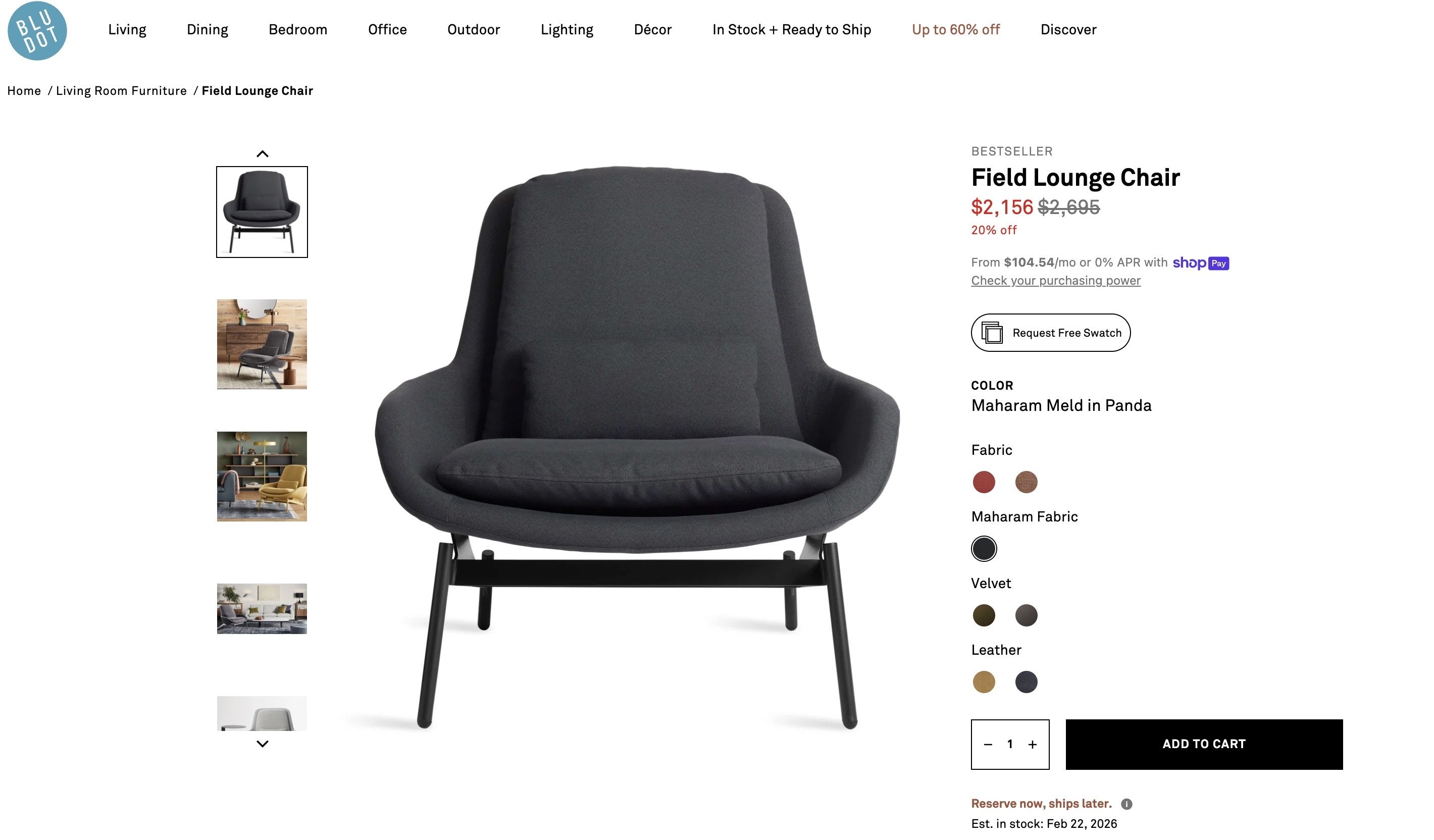View the yellow chair room thumbnail
Viewport: 1434px width, 840px height.
262,477
